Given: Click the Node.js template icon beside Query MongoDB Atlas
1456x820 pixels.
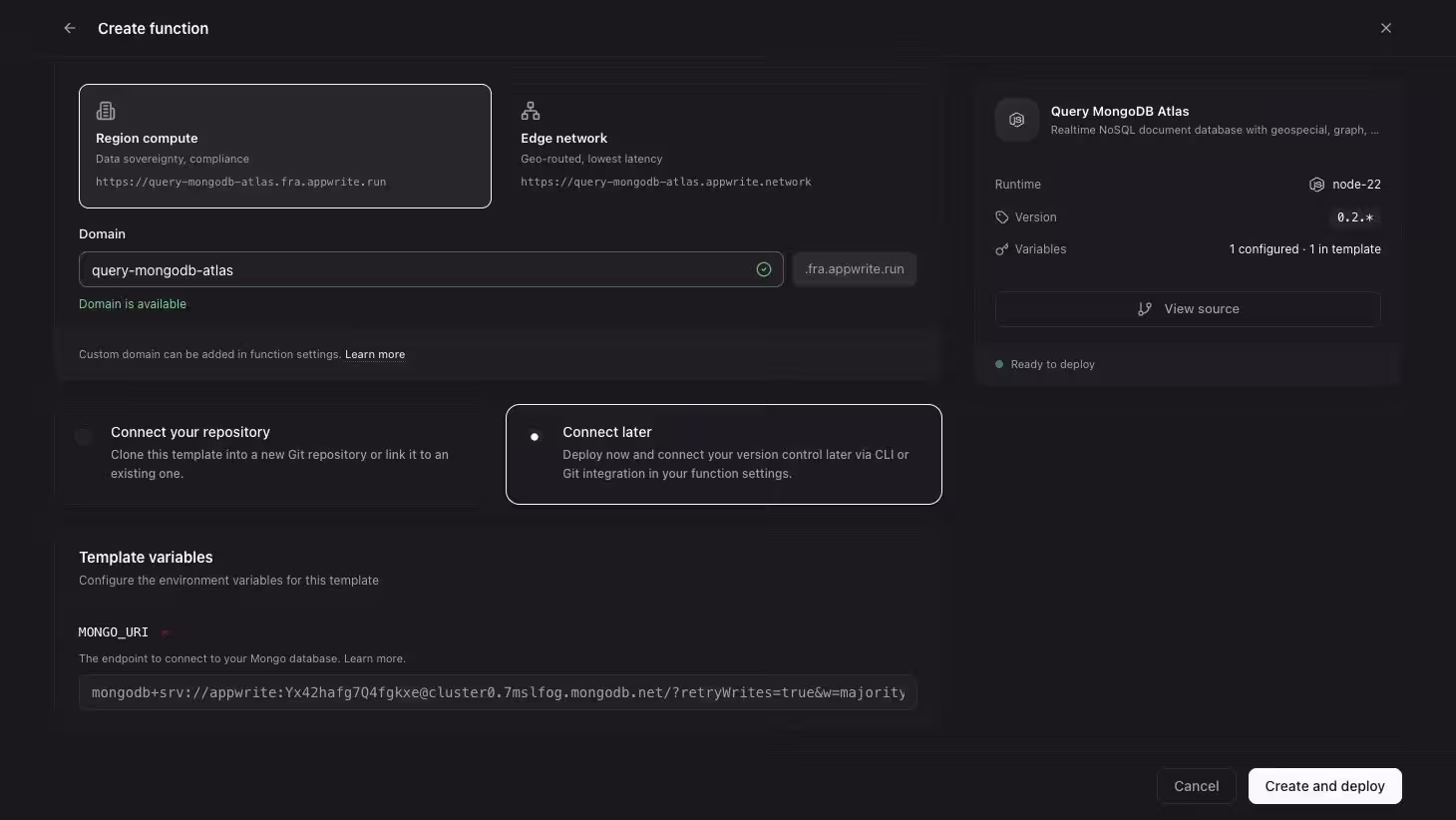Looking at the screenshot, I should [x=1016, y=120].
